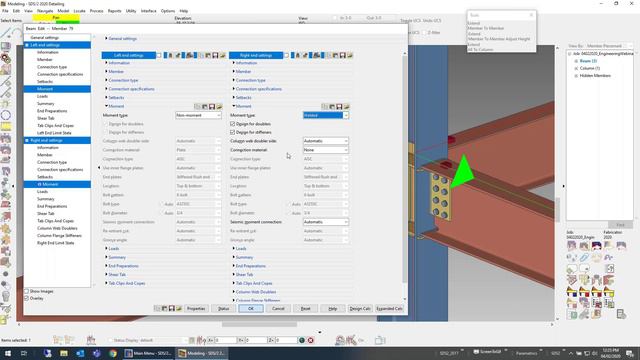Clear the Tools search box with its X

pyautogui.click(x=531, y=15)
